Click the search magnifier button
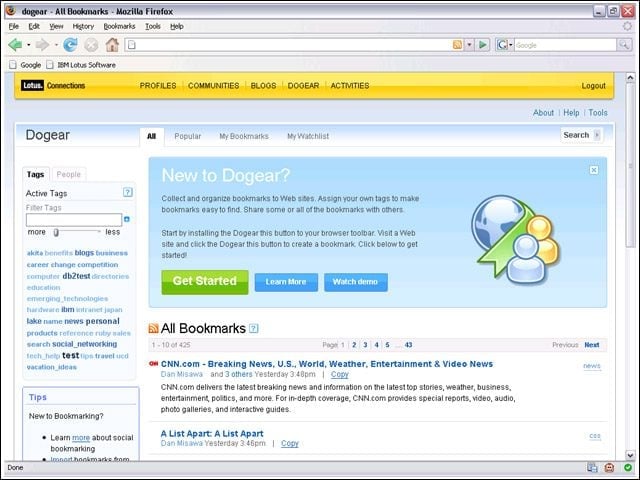Image resolution: width=640 pixels, height=480 pixels. click(624, 44)
